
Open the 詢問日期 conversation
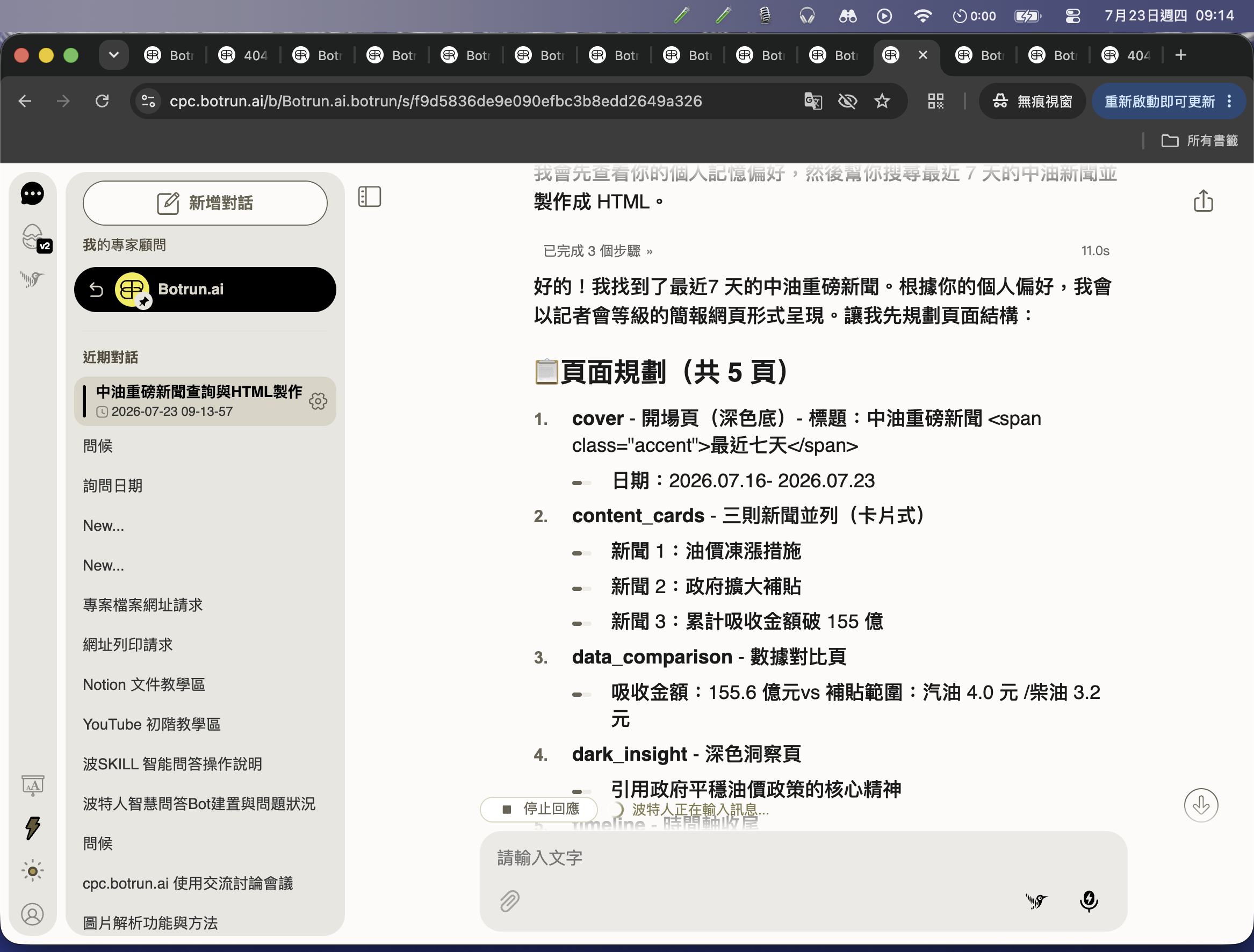click(x=113, y=486)
